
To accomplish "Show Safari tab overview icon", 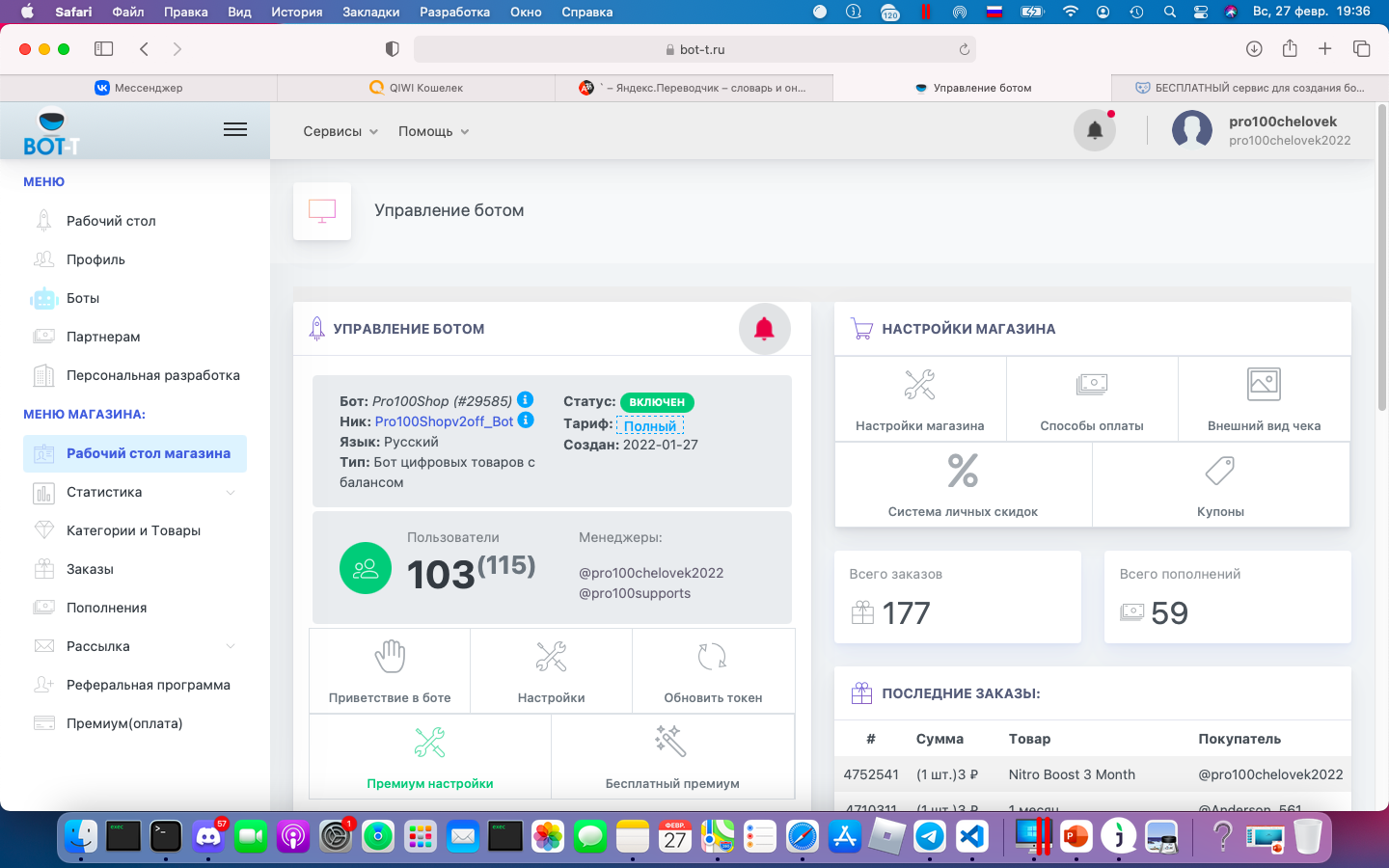I will pos(1362,49).
